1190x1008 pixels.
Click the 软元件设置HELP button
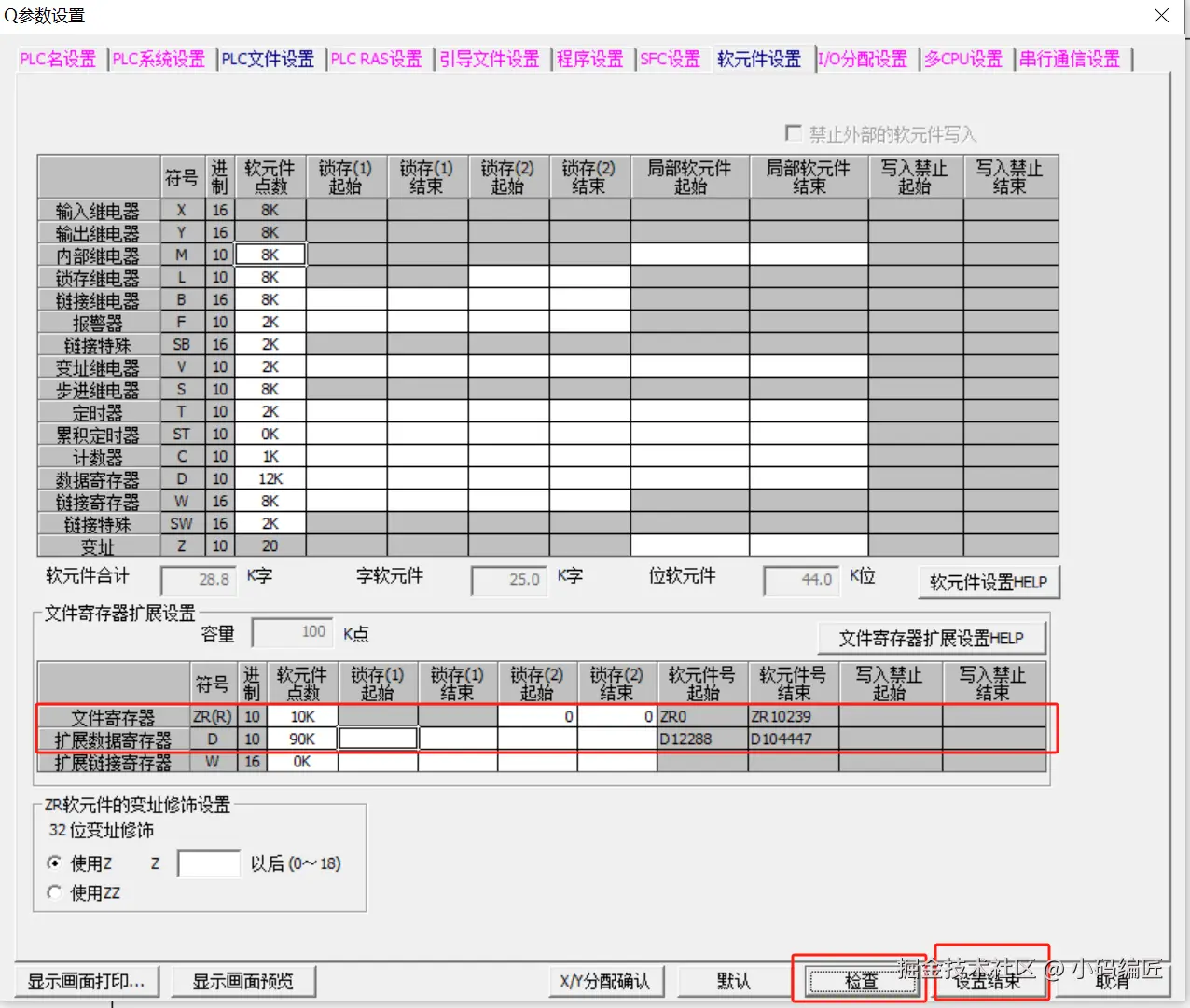pos(989,582)
